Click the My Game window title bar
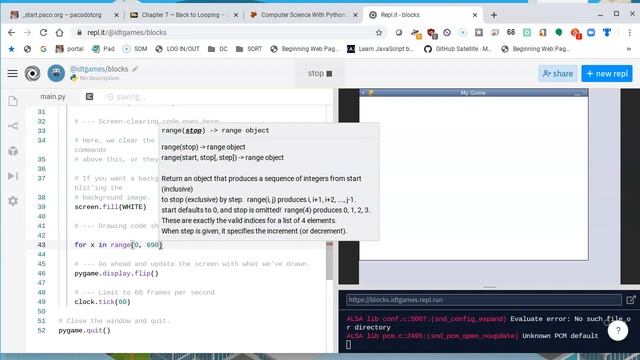Viewport: 640px width, 360px height. click(x=473, y=93)
